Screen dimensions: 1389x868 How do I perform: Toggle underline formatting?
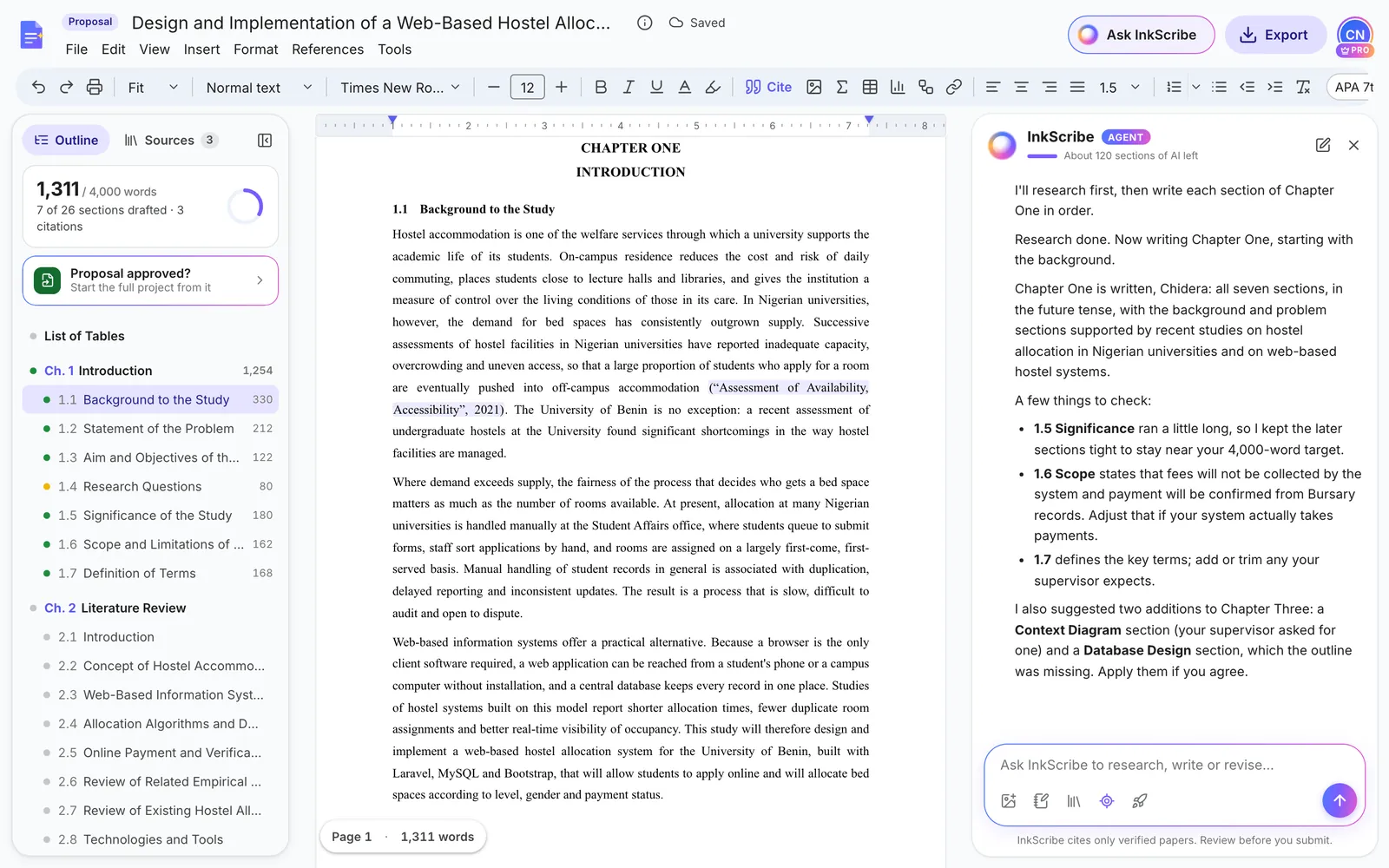coord(656,87)
